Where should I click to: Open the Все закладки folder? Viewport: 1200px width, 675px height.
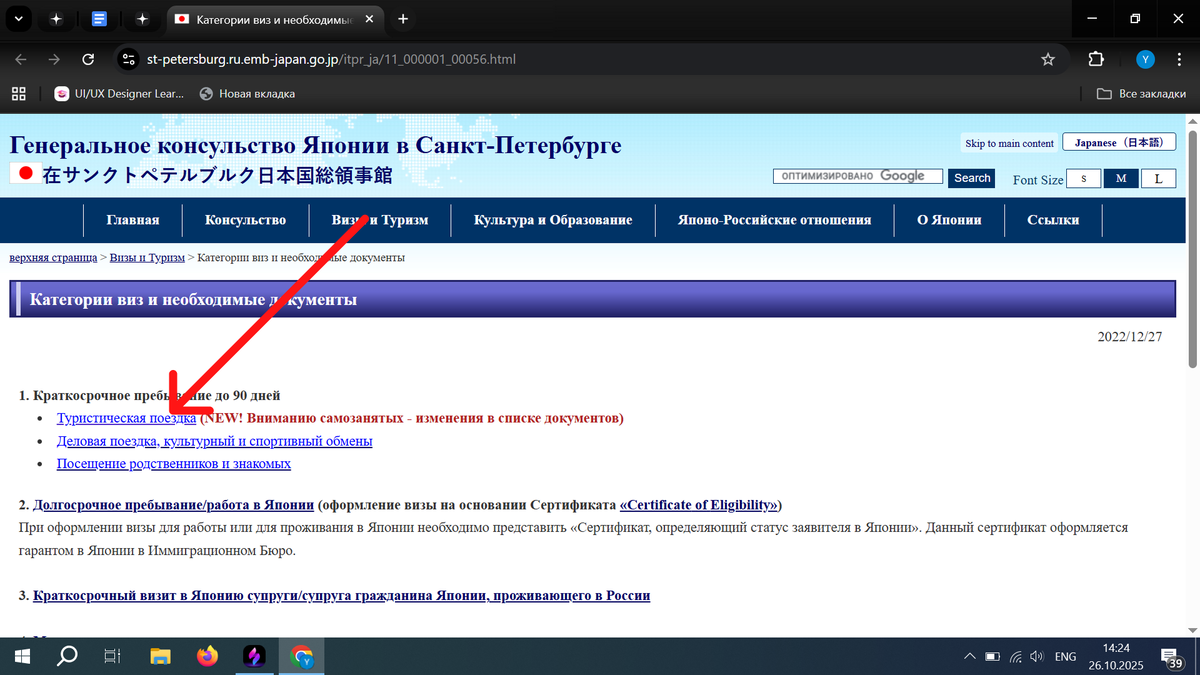tap(1141, 94)
